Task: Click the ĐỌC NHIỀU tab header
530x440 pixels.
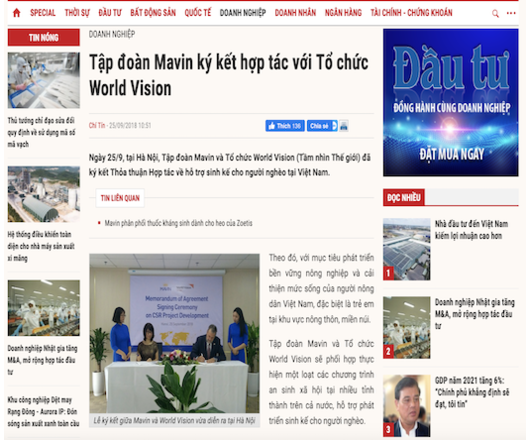Action: 404,197
